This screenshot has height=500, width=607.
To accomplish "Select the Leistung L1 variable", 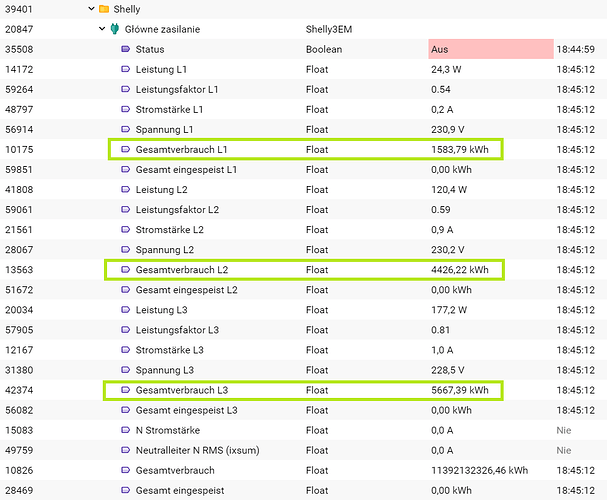I will 161,70.
